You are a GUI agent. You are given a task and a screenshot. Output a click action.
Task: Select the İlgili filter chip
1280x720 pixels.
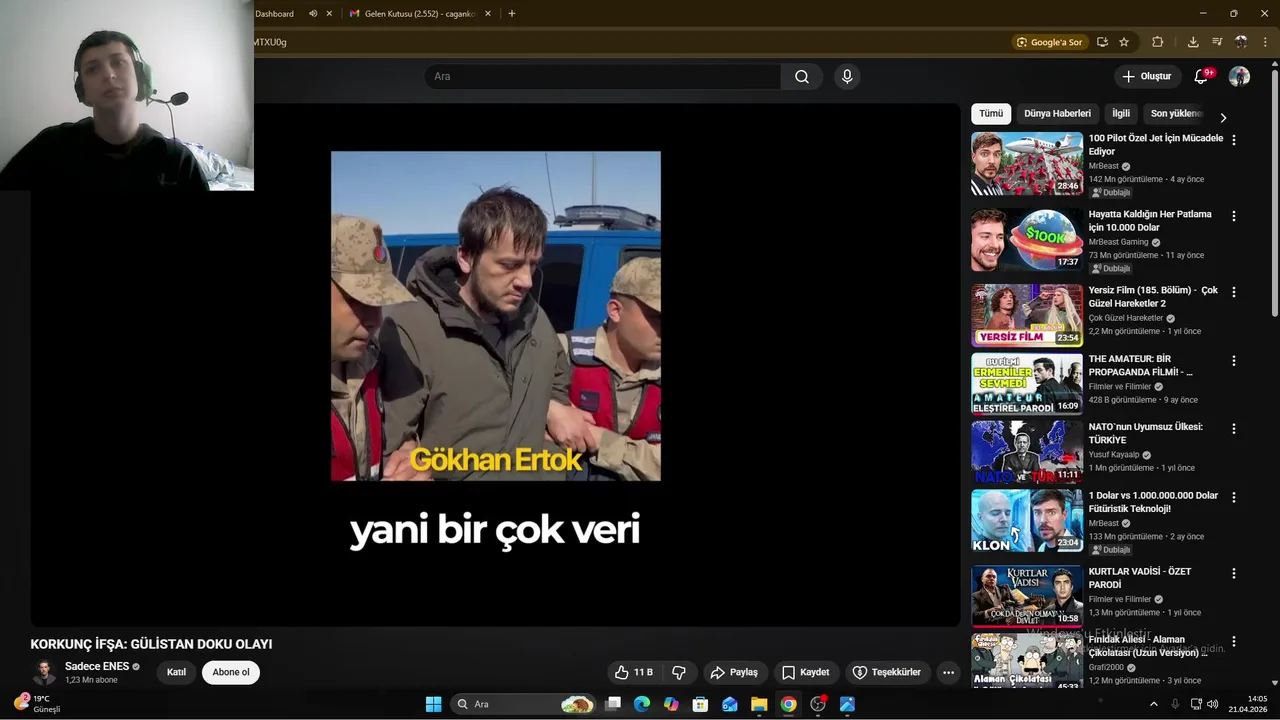coord(1121,114)
